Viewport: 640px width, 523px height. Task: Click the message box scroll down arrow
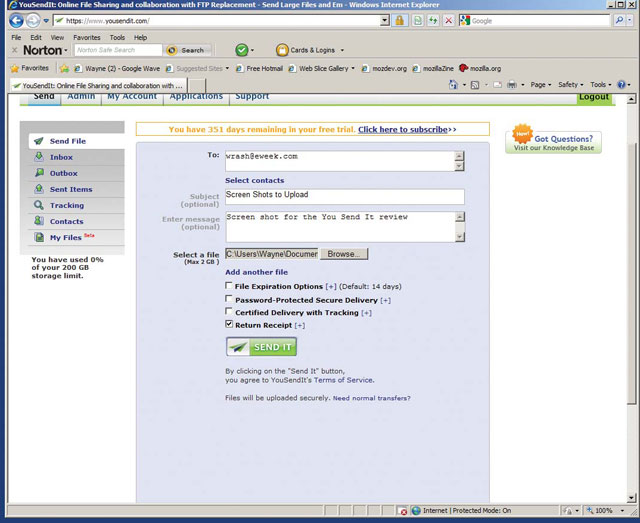tap(460, 237)
